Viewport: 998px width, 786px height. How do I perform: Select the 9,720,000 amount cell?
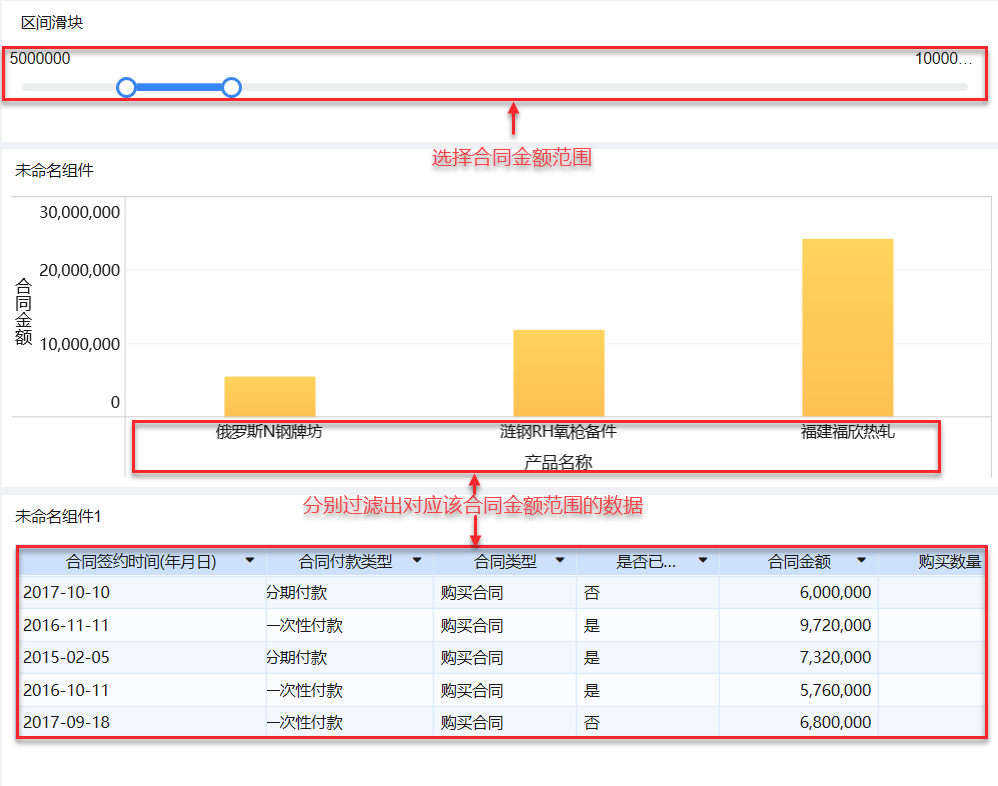click(835, 626)
